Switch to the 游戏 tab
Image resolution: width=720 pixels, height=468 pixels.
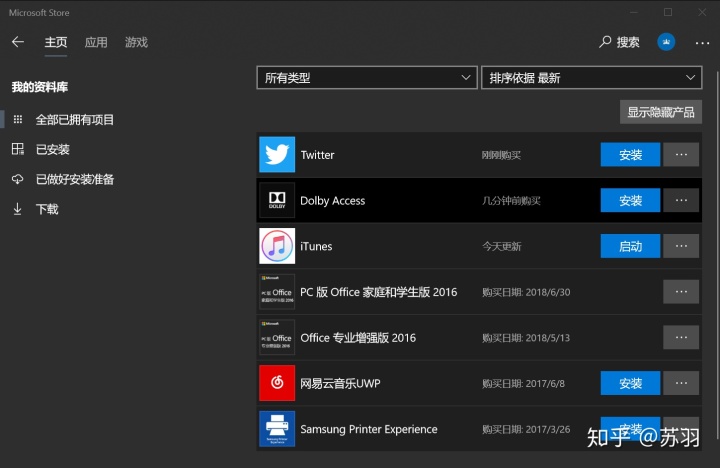click(136, 42)
